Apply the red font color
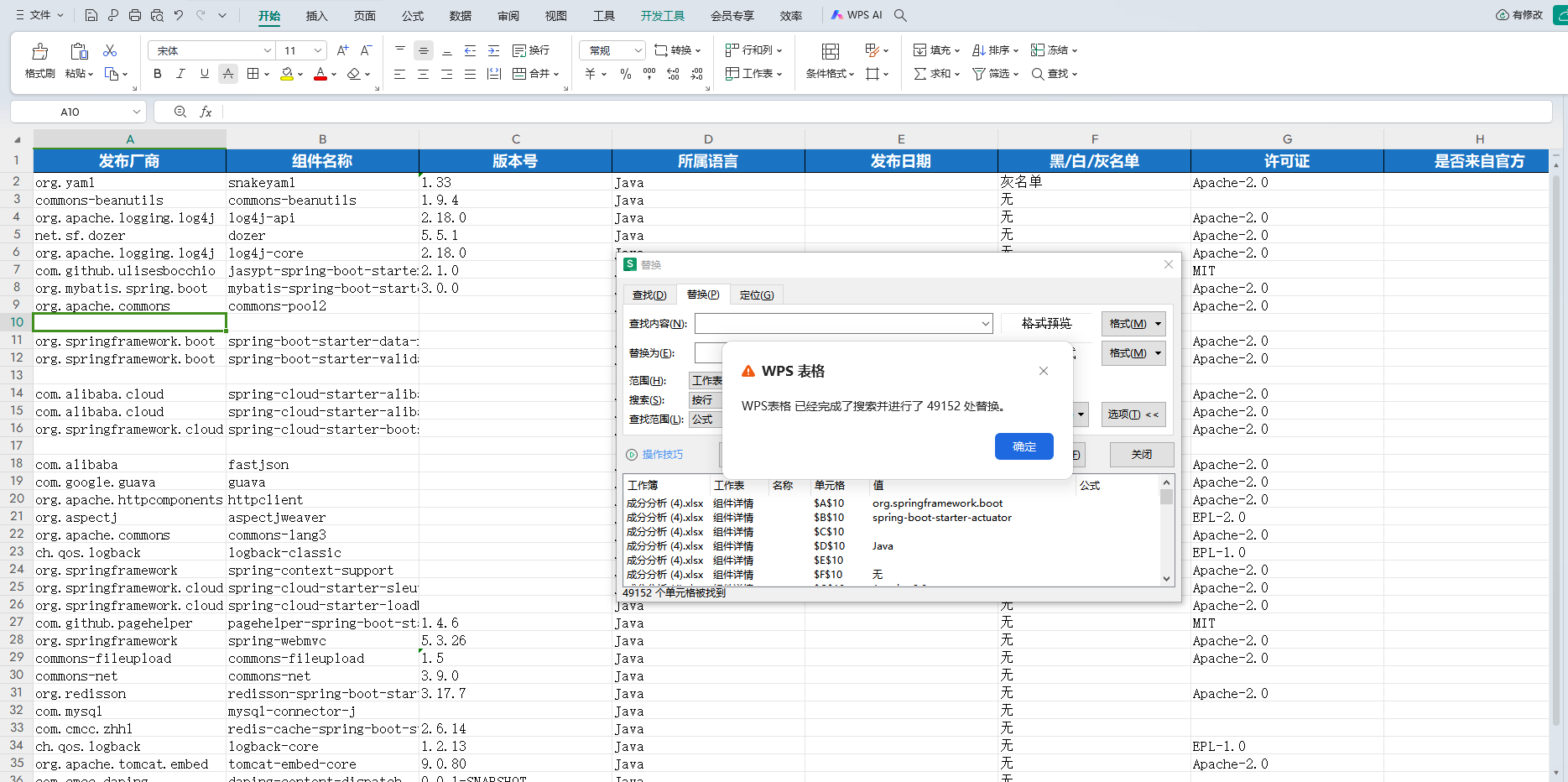 320,74
